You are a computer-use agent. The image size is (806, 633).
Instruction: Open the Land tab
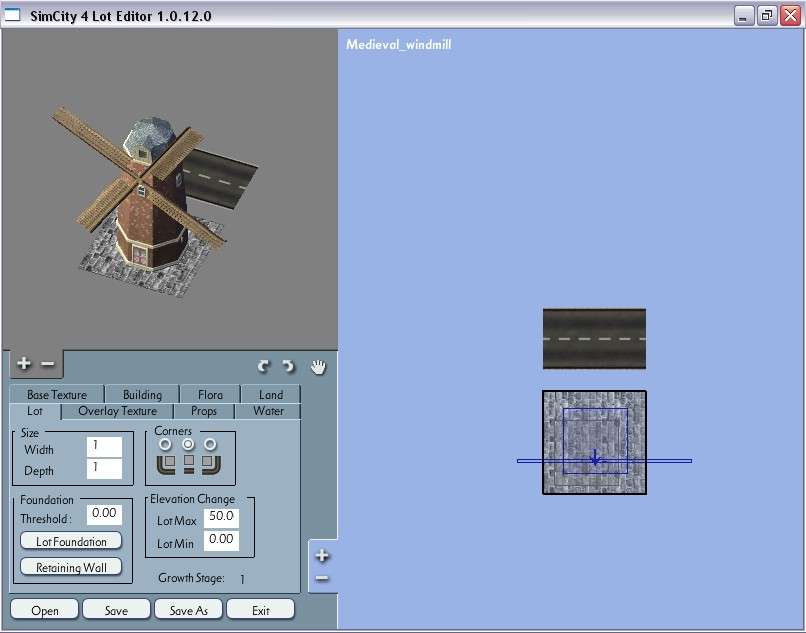pyautogui.click(x=271, y=394)
